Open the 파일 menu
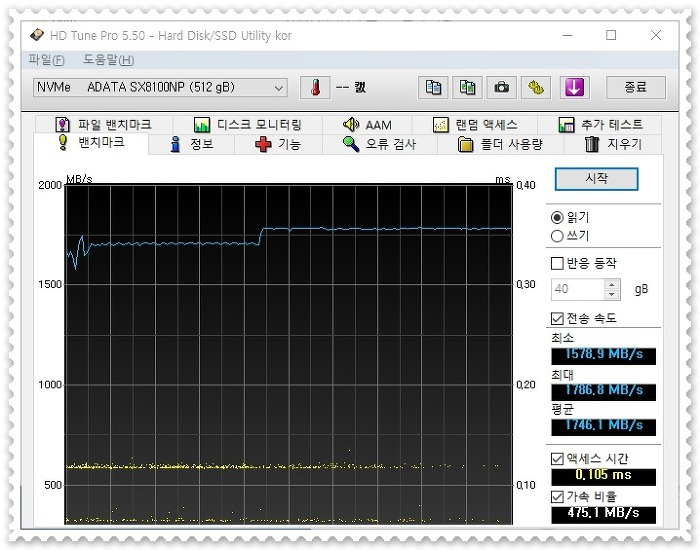The width and height of the screenshot is (700, 550). click(46, 60)
